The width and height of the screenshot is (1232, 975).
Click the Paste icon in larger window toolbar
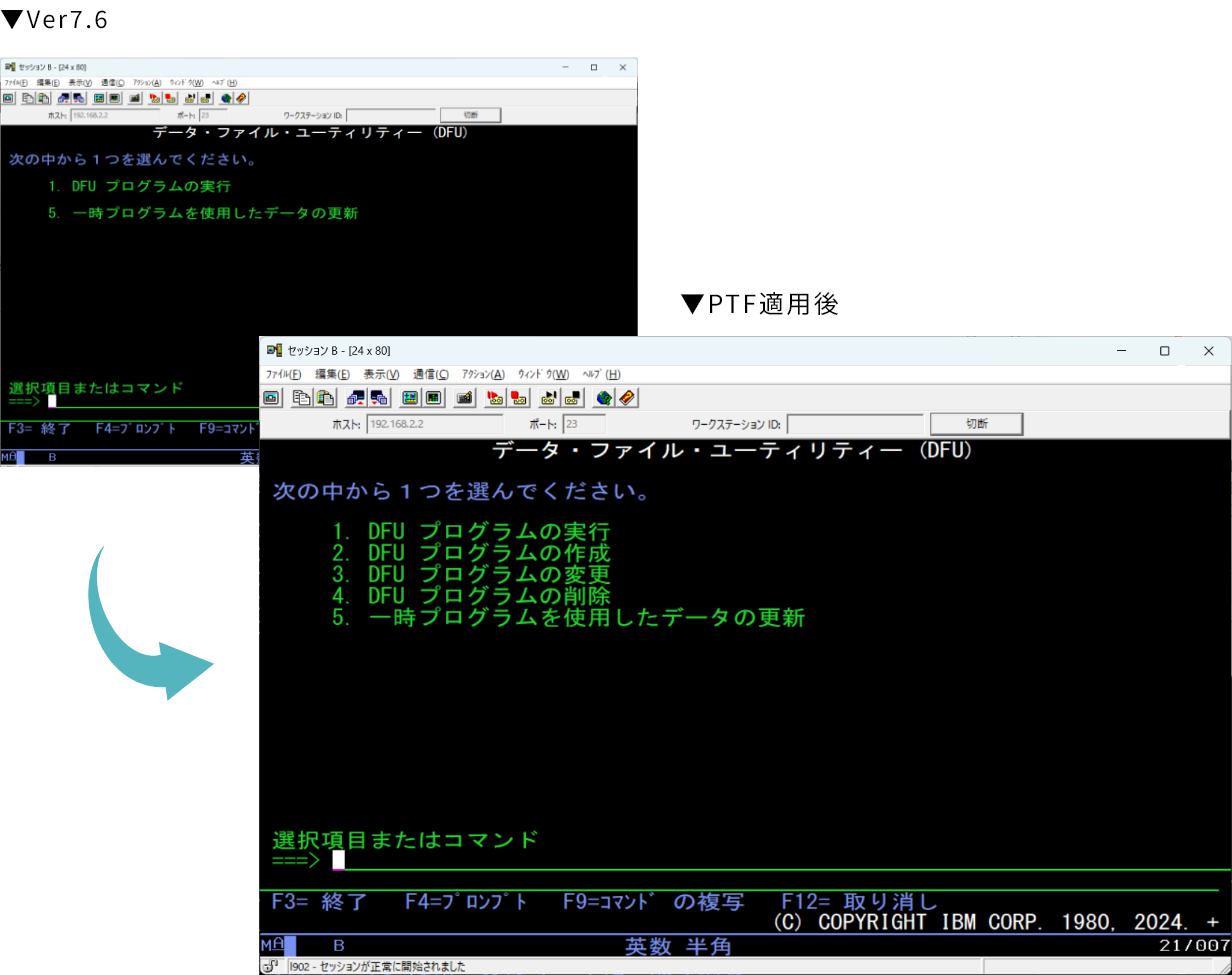(x=325, y=398)
